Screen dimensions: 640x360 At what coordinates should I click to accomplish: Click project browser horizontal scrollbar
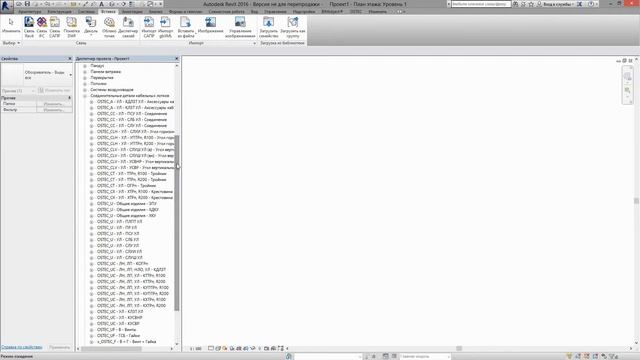click(111, 349)
